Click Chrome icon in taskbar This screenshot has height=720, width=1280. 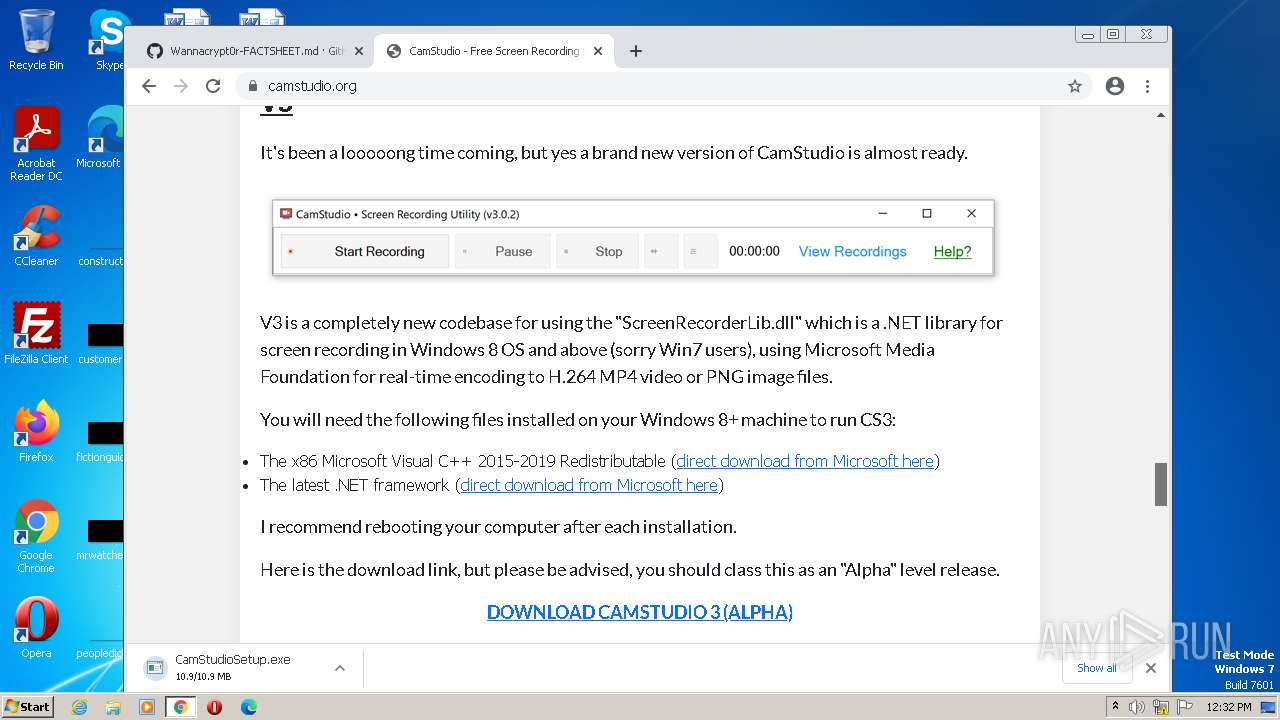[x=180, y=707]
